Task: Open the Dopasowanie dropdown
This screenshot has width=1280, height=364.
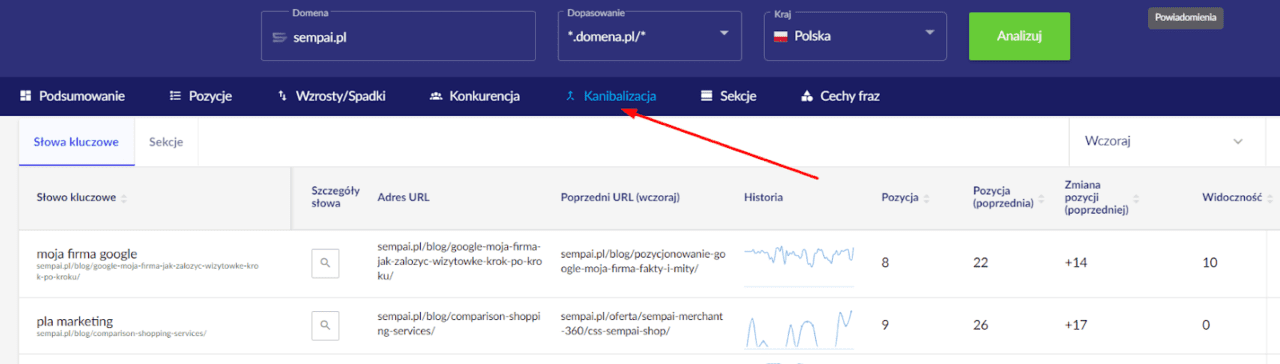Action: pos(650,37)
